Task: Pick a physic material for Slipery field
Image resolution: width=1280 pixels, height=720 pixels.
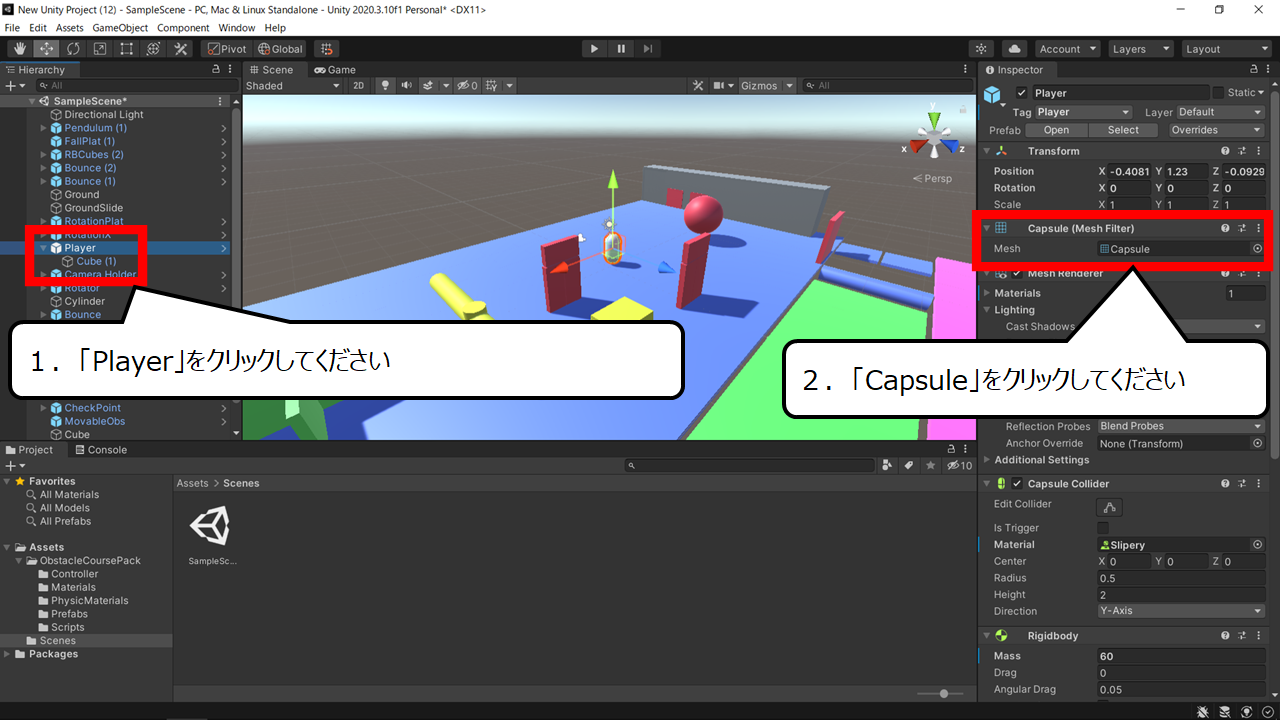Action: 1257,545
